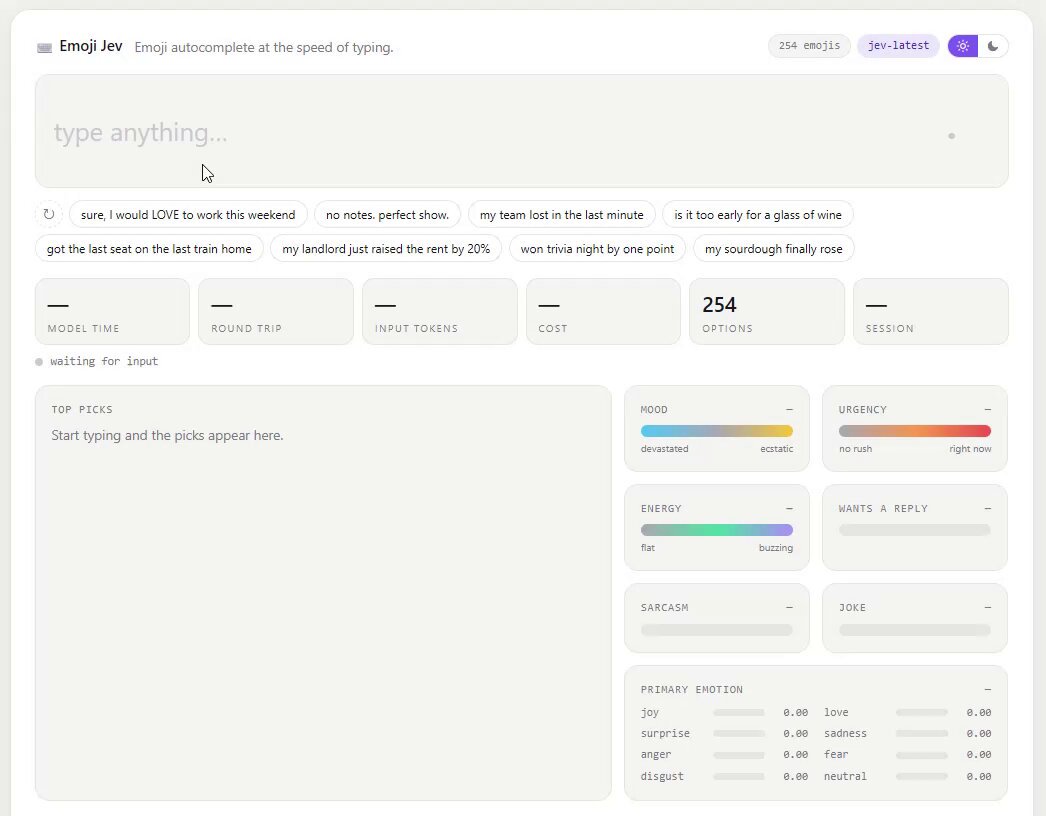1046x816 pixels.
Task: Click the 'joy' emotion label
Action: pyautogui.click(x=650, y=713)
